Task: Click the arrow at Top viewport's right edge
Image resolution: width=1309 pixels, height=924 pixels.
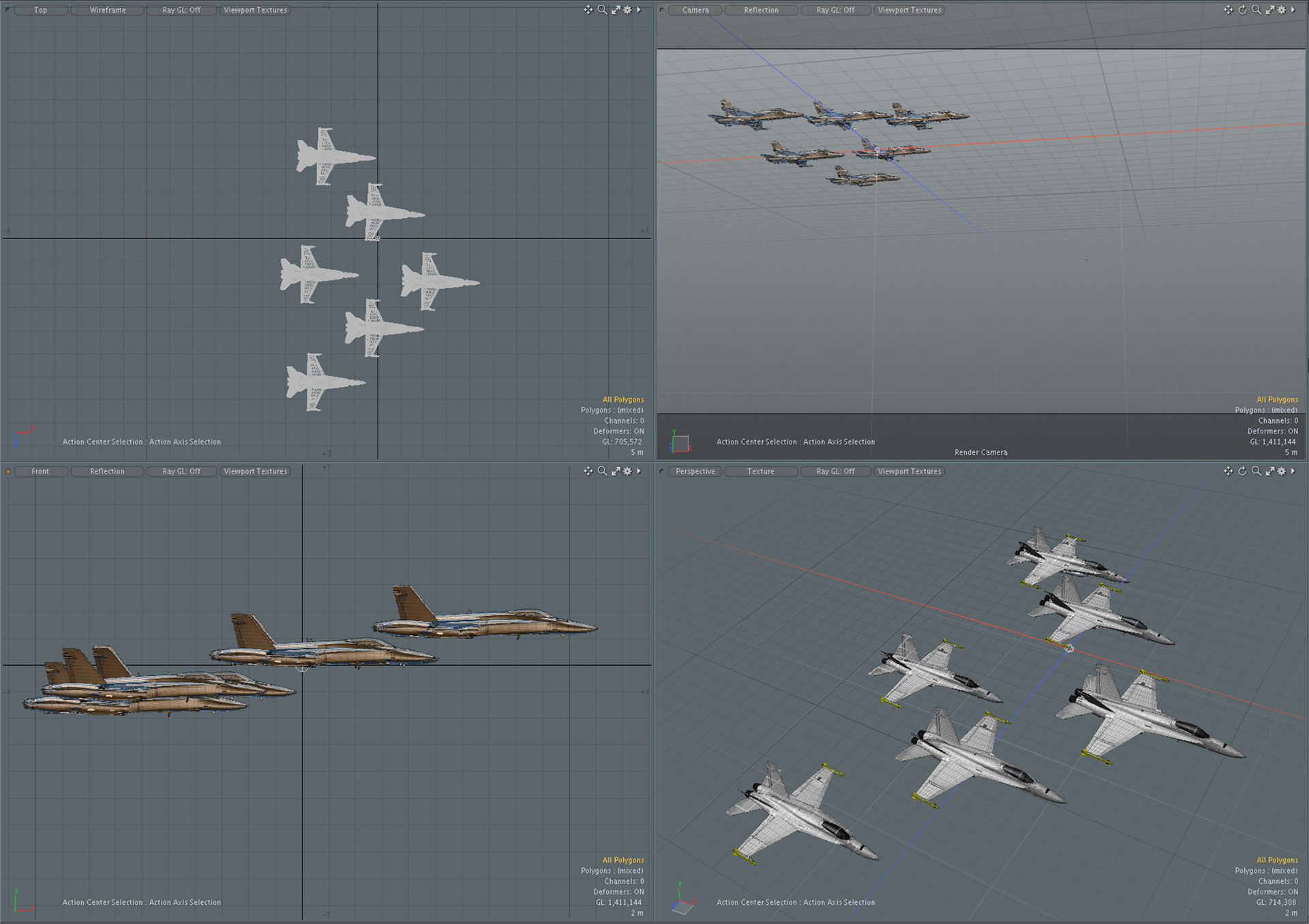Action: pos(639,10)
